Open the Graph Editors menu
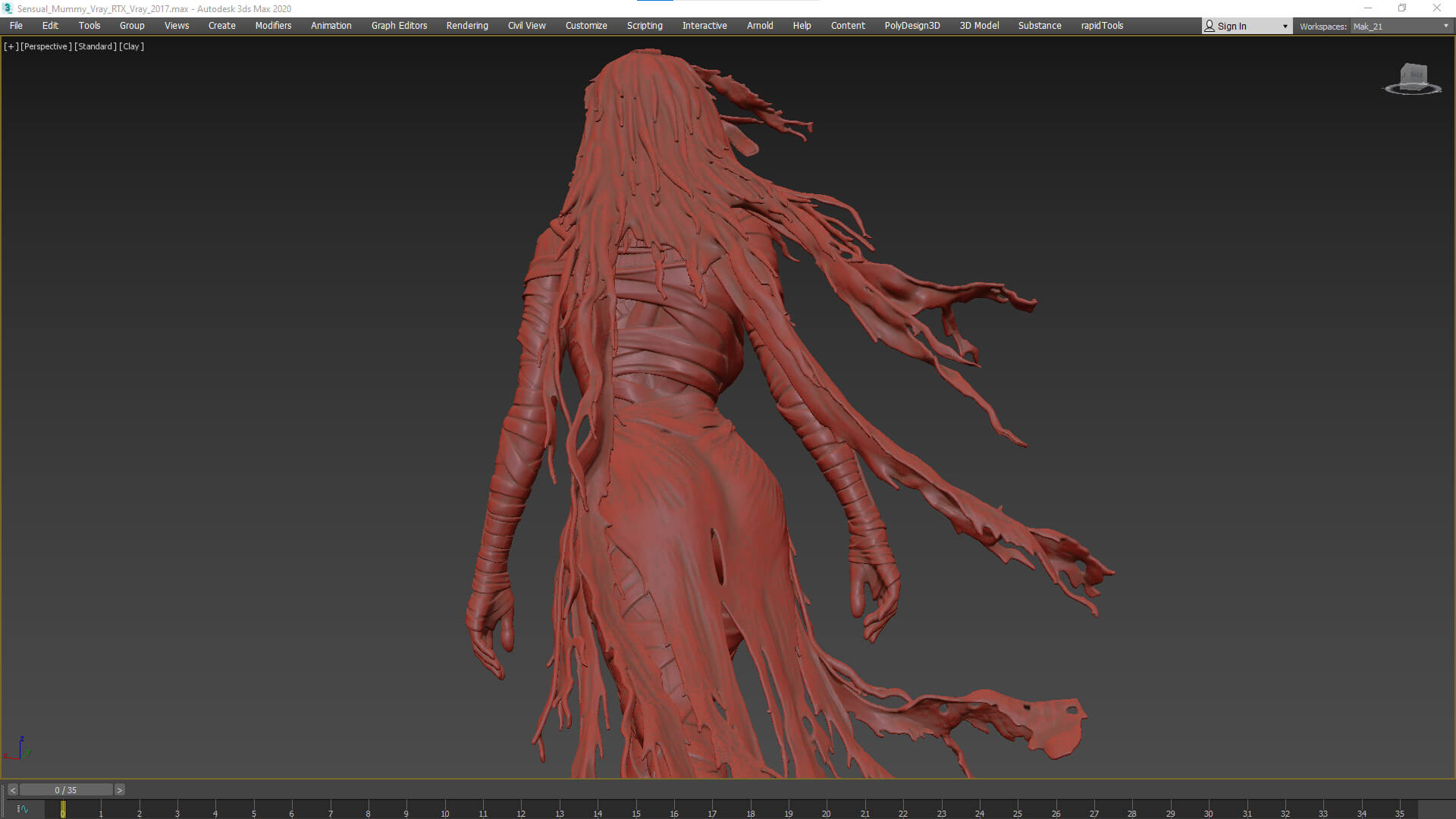 [399, 26]
